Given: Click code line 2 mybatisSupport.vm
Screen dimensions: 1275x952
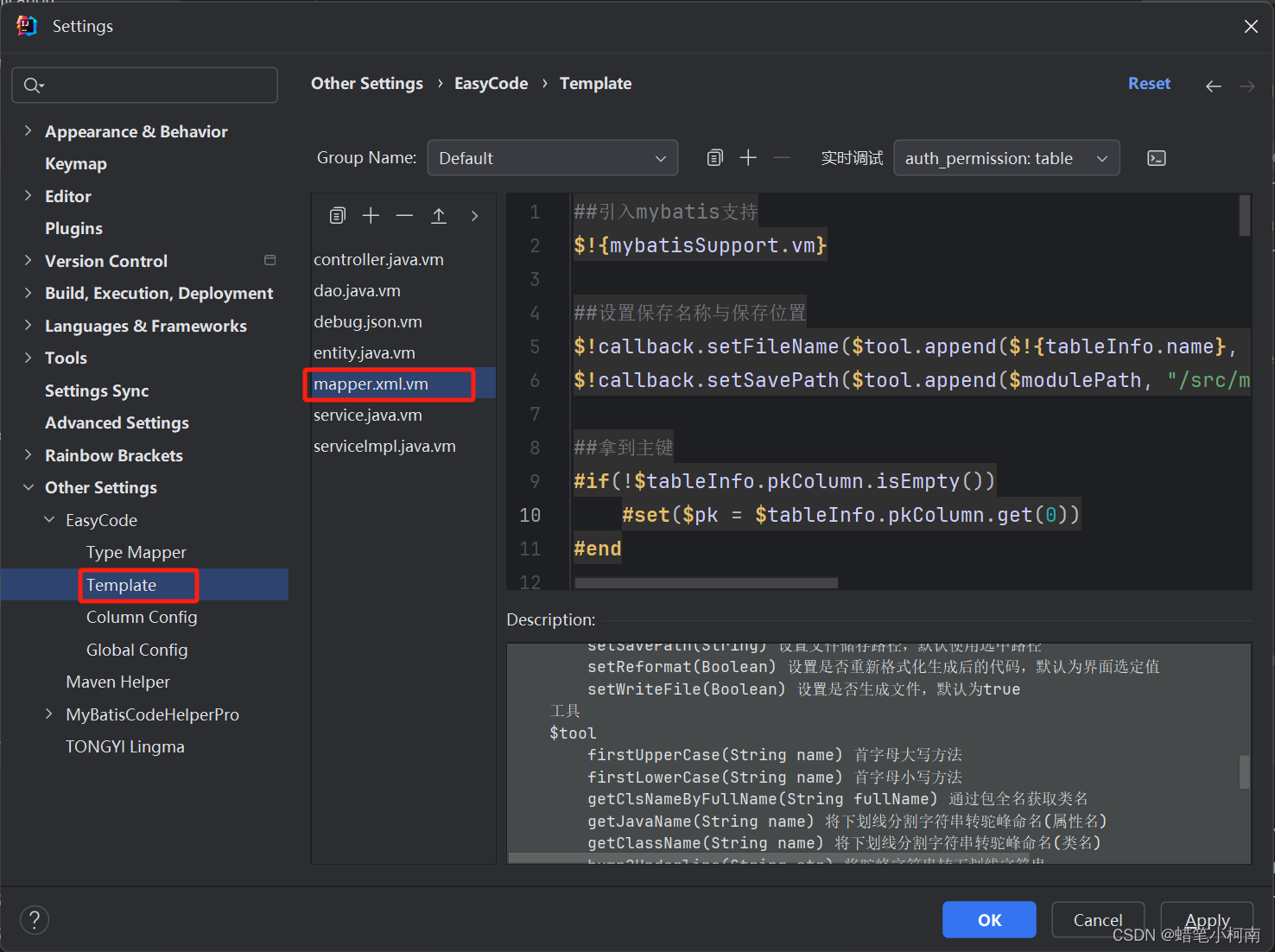Looking at the screenshot, I should coord(701,245).
